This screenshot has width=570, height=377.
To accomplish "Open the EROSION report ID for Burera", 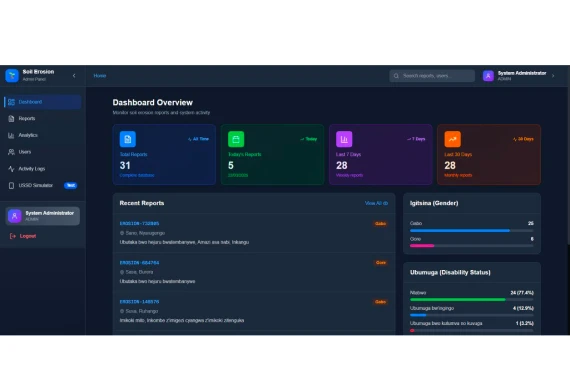I will (x=139, y=263).
